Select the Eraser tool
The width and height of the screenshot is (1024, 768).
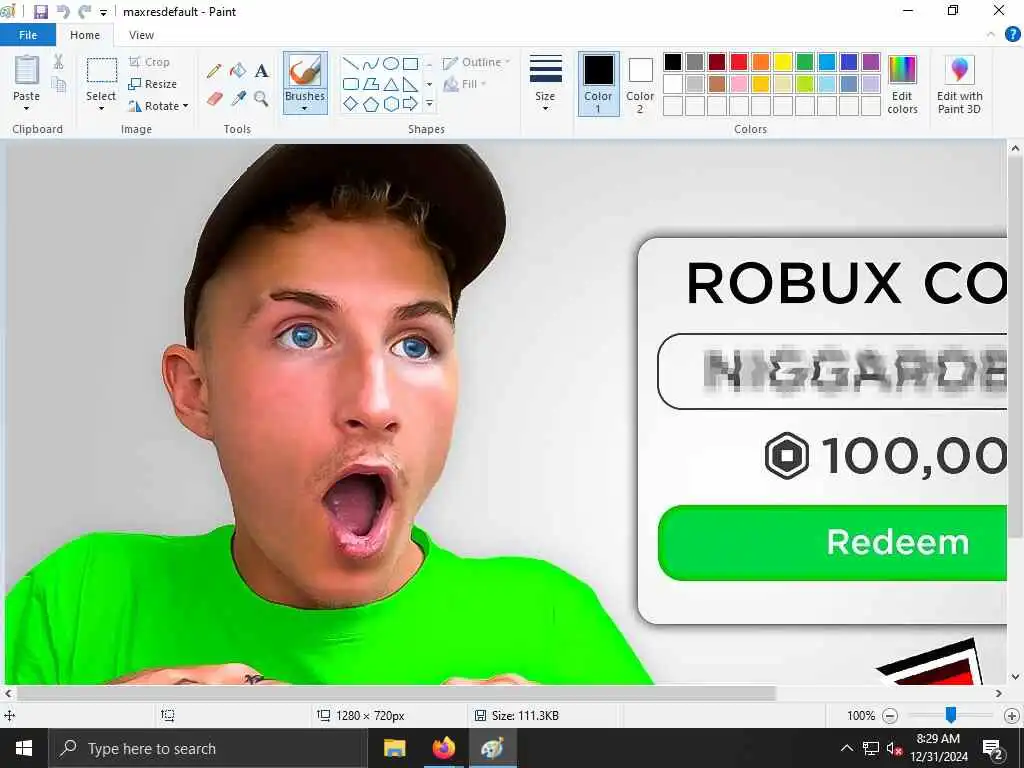214,99
